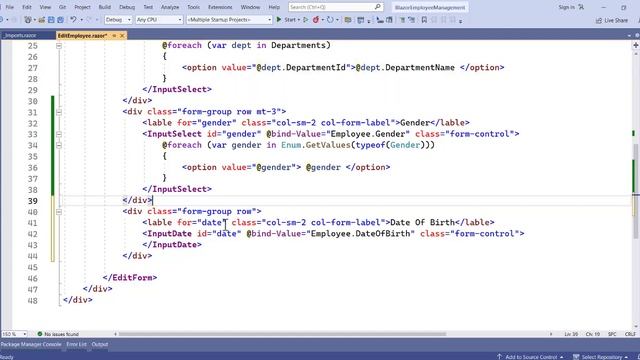Viewport: 640px width, 360px height.
Task: Open the Package Manager Console tab
Action: click(31, 344)
